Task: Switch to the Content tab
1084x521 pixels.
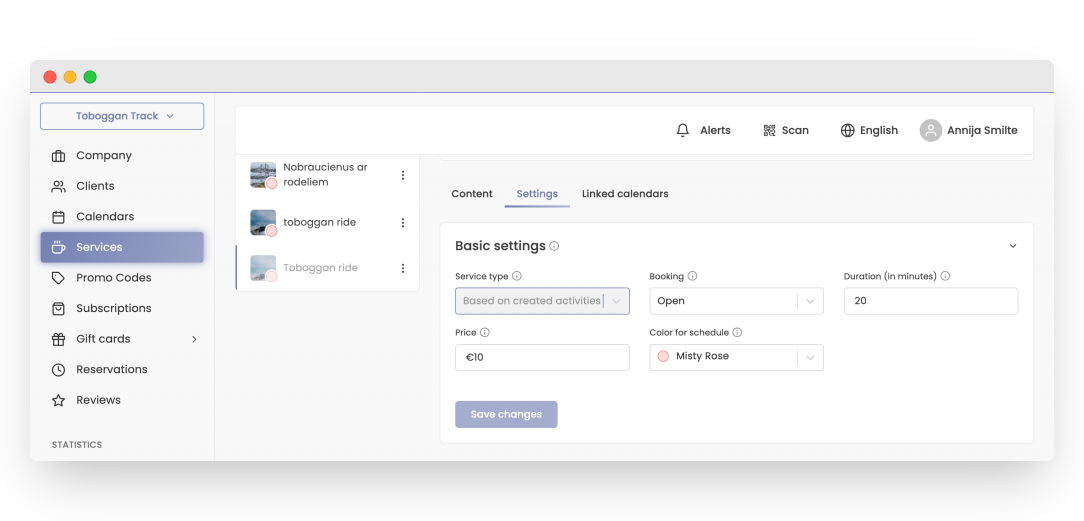Action: pos(472,194)
